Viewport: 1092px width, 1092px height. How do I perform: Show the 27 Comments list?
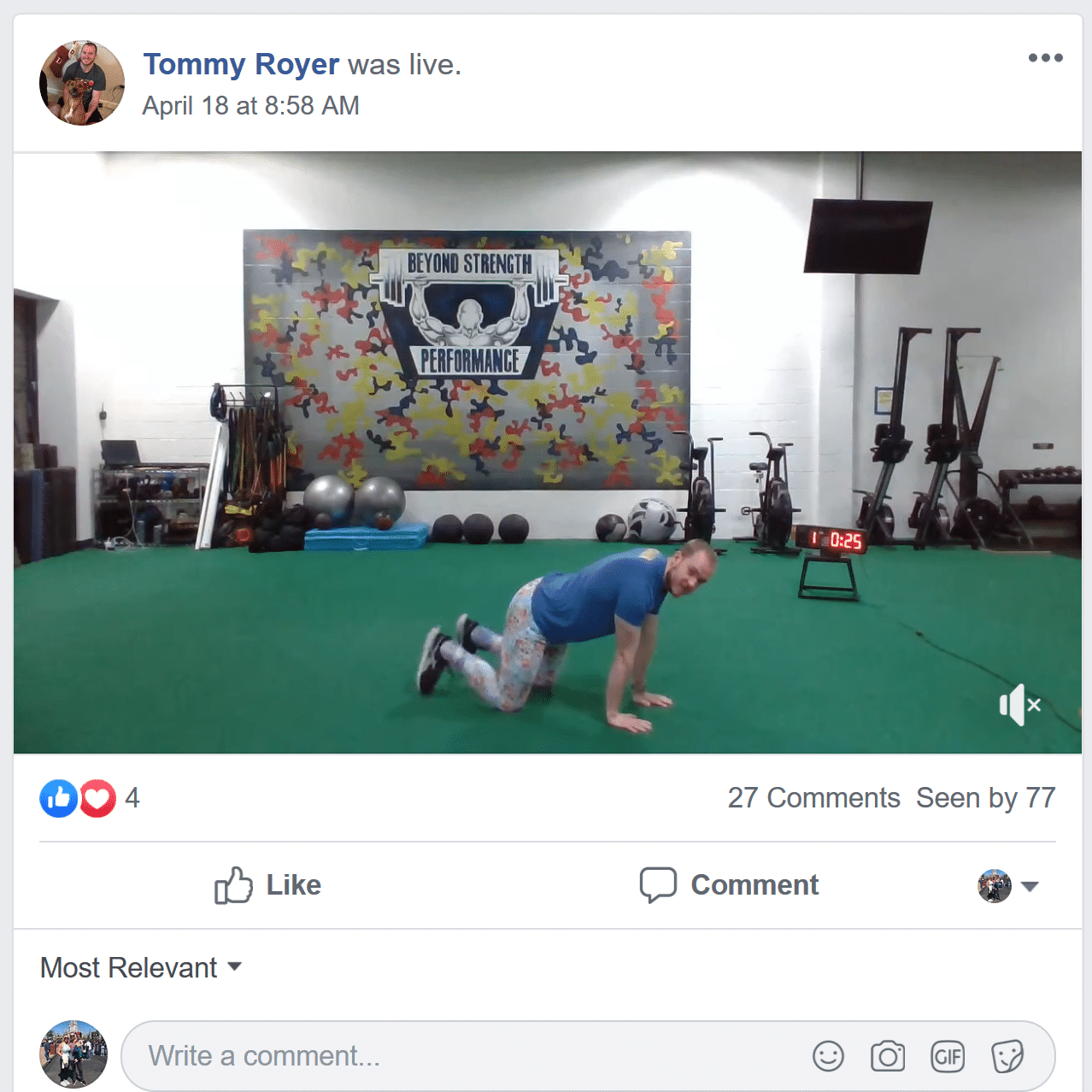[x=813, y=797]
